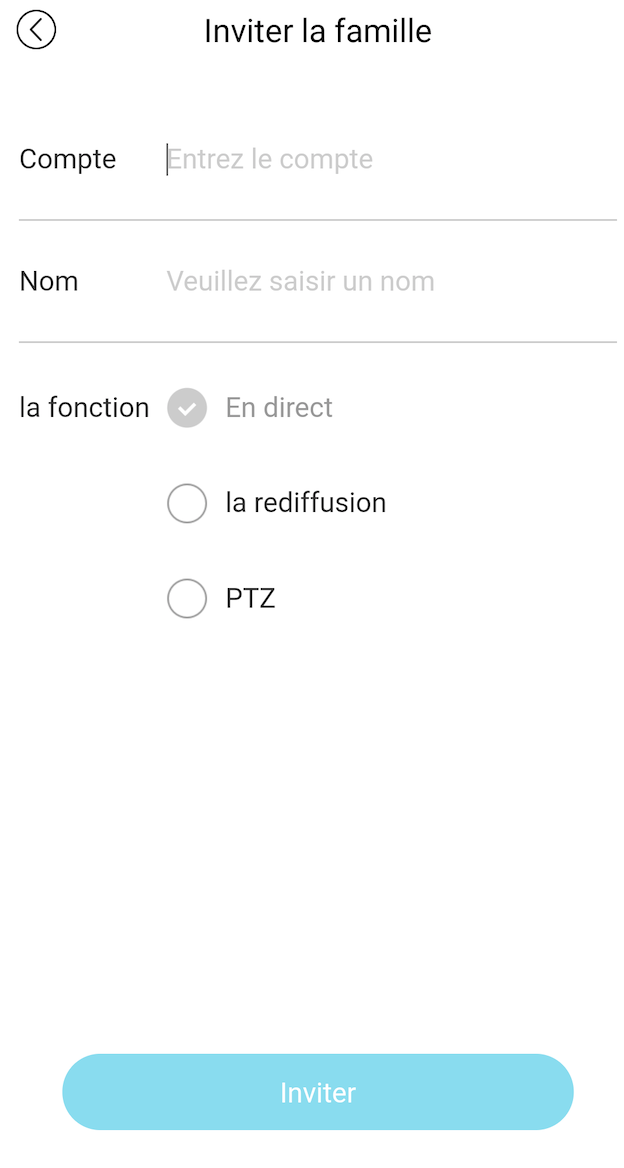
Task: Click the empty space above the Inviter button
Action: point(318,850)
